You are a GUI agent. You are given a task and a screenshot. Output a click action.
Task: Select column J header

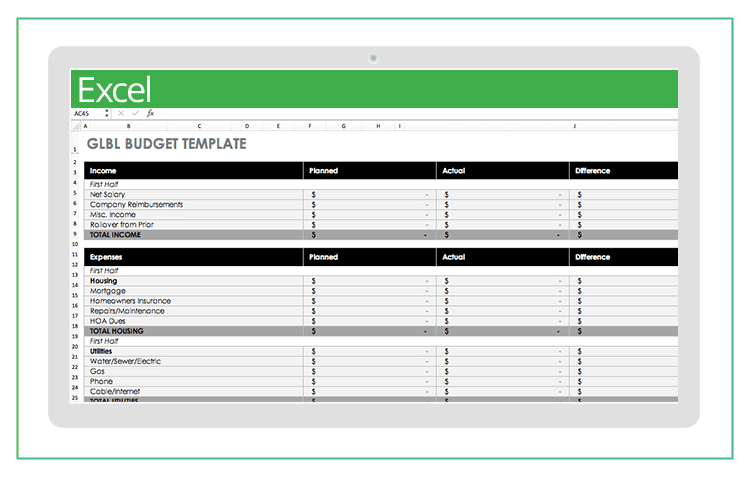[x=574, y=127]
